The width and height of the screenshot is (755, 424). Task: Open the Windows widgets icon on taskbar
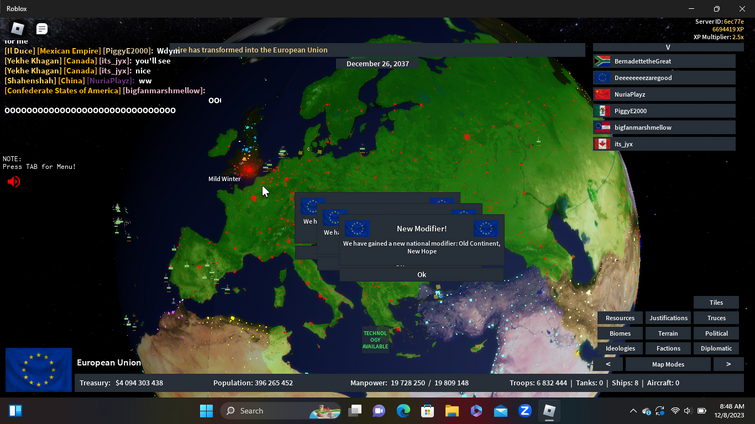click(x=15, y=411)
